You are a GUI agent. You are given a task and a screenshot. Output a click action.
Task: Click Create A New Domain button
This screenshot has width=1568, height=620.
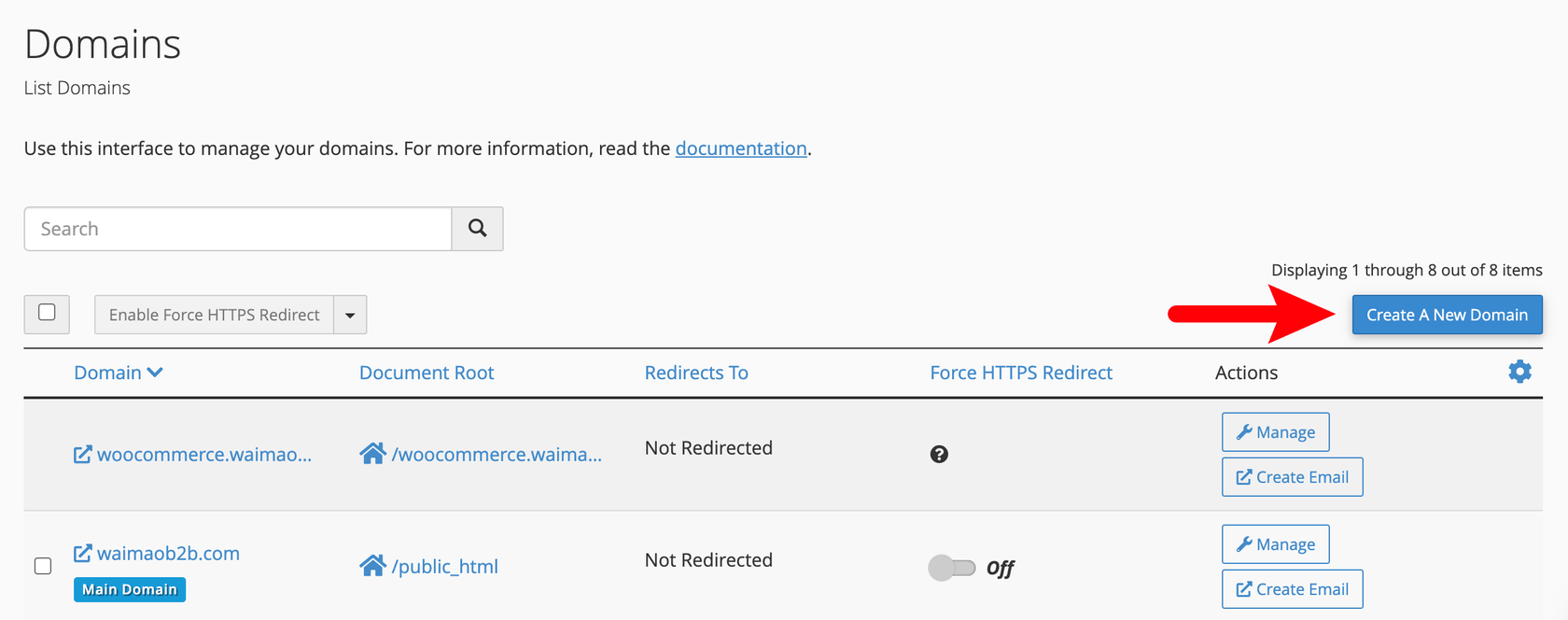[1447, 315]
